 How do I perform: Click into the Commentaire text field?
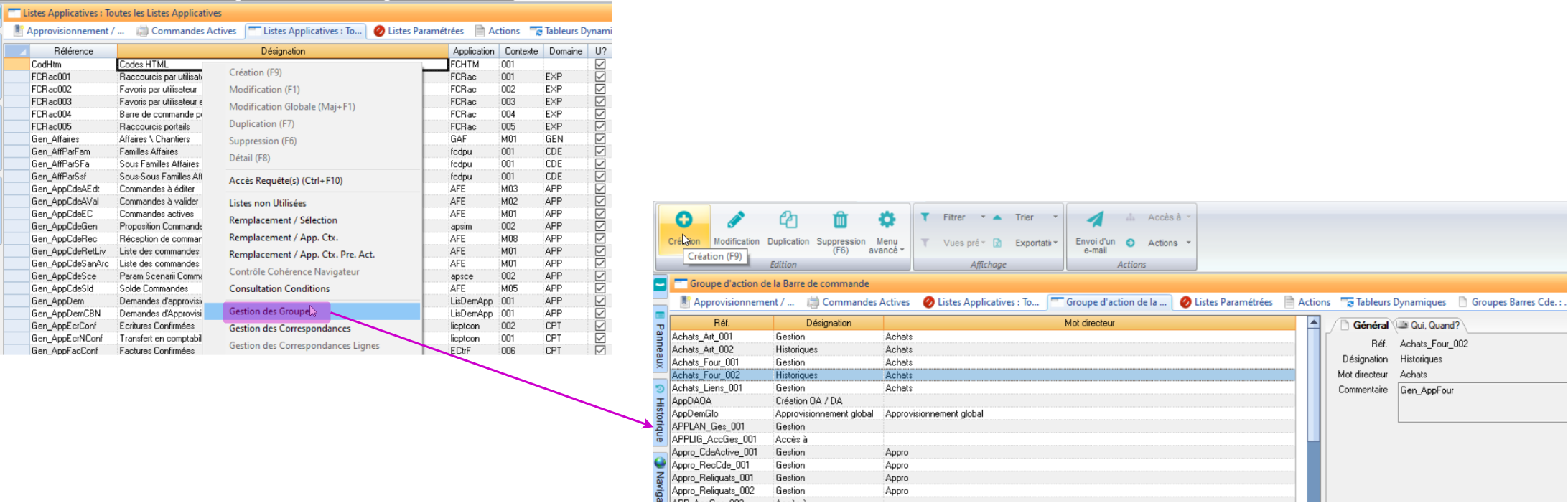1480,403
